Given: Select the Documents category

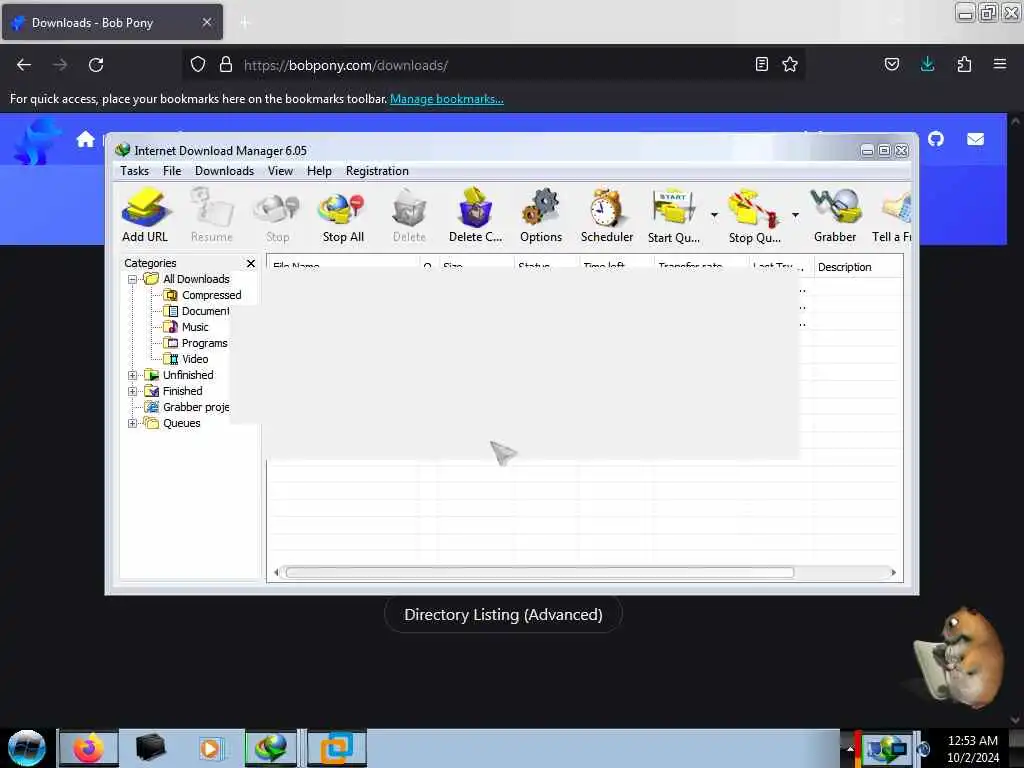Looking at the screenshot, I should click(x=197, y=312).
